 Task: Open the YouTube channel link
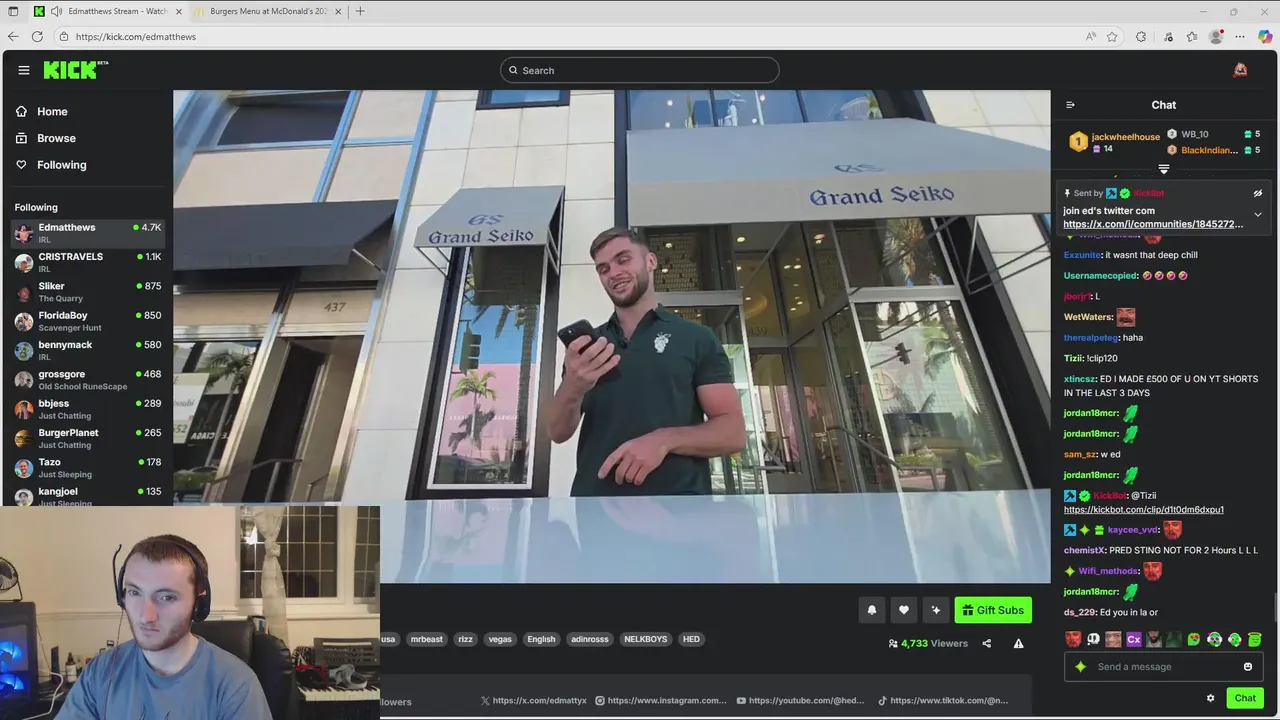[x=800, y=701]
